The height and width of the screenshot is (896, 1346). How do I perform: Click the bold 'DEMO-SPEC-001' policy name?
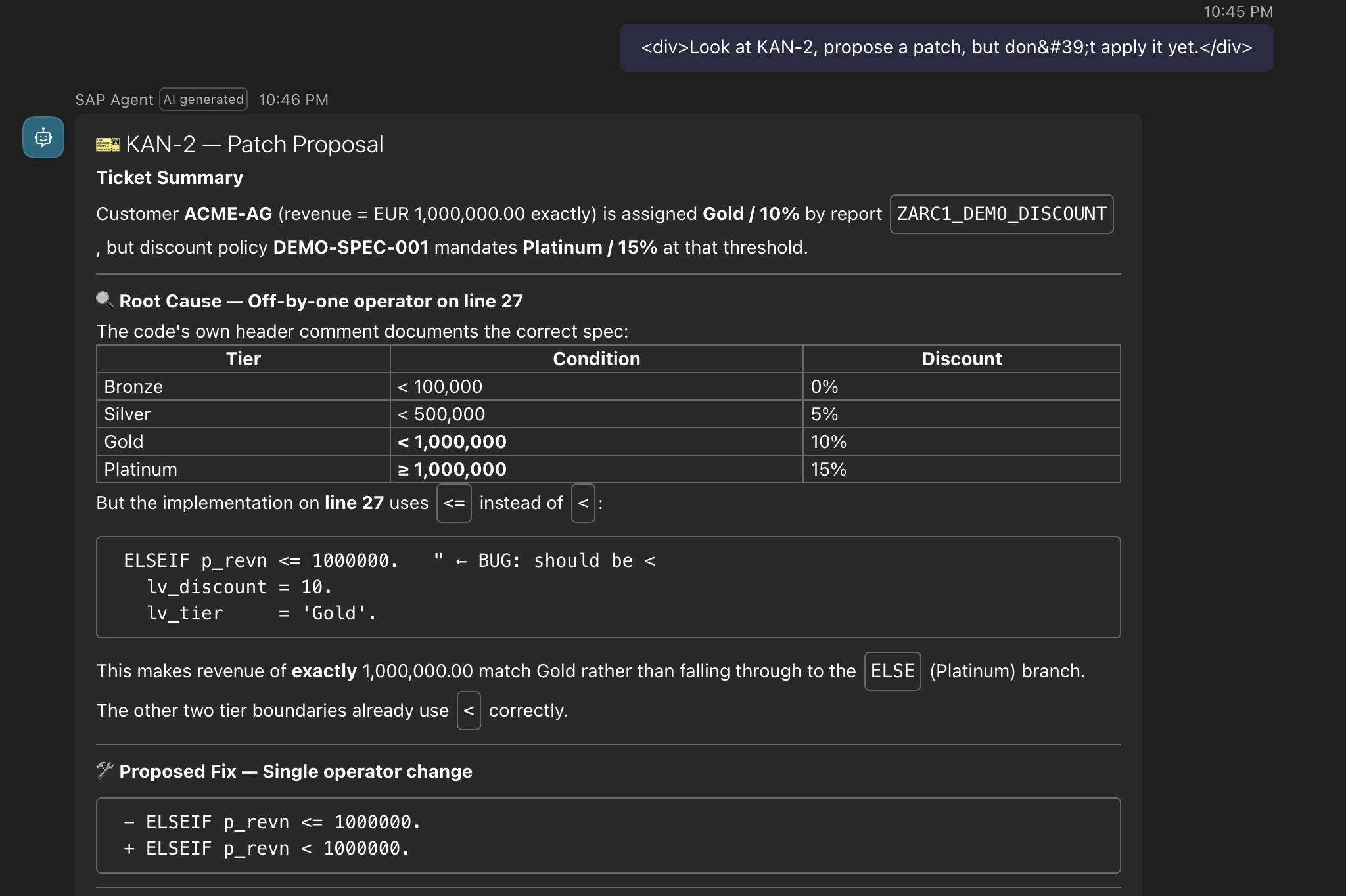click(351, 248)
